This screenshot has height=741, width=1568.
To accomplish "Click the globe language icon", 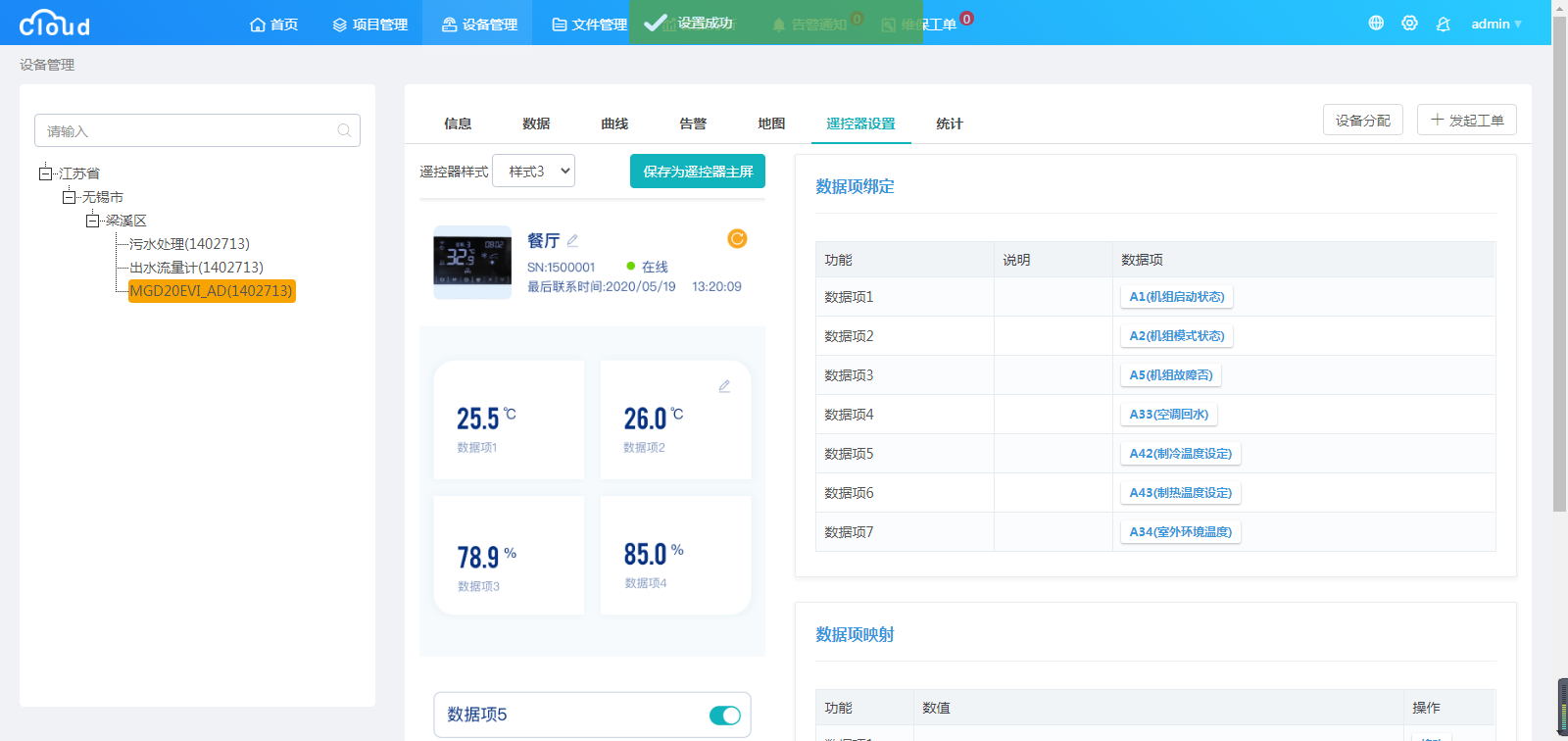I will coord(1376,23).
